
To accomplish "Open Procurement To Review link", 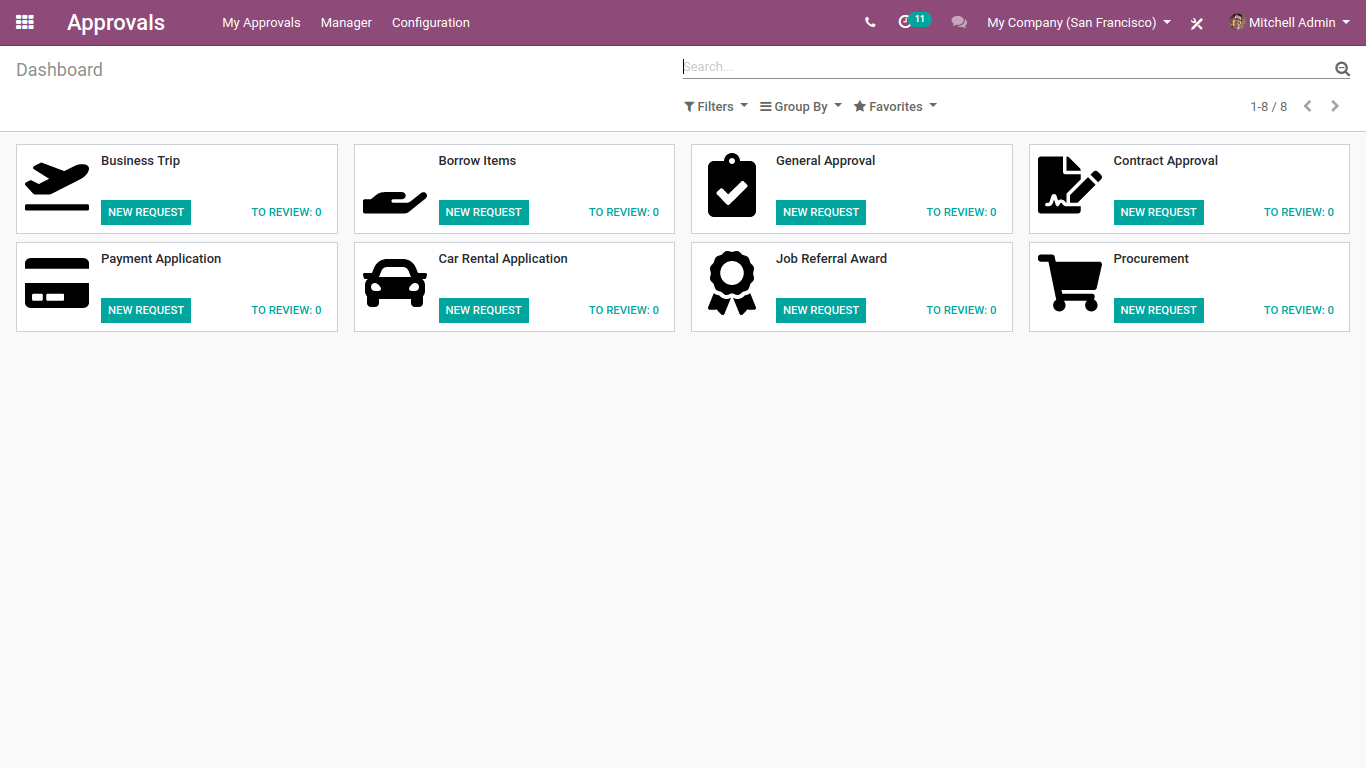I will [x=1299, y=310].
